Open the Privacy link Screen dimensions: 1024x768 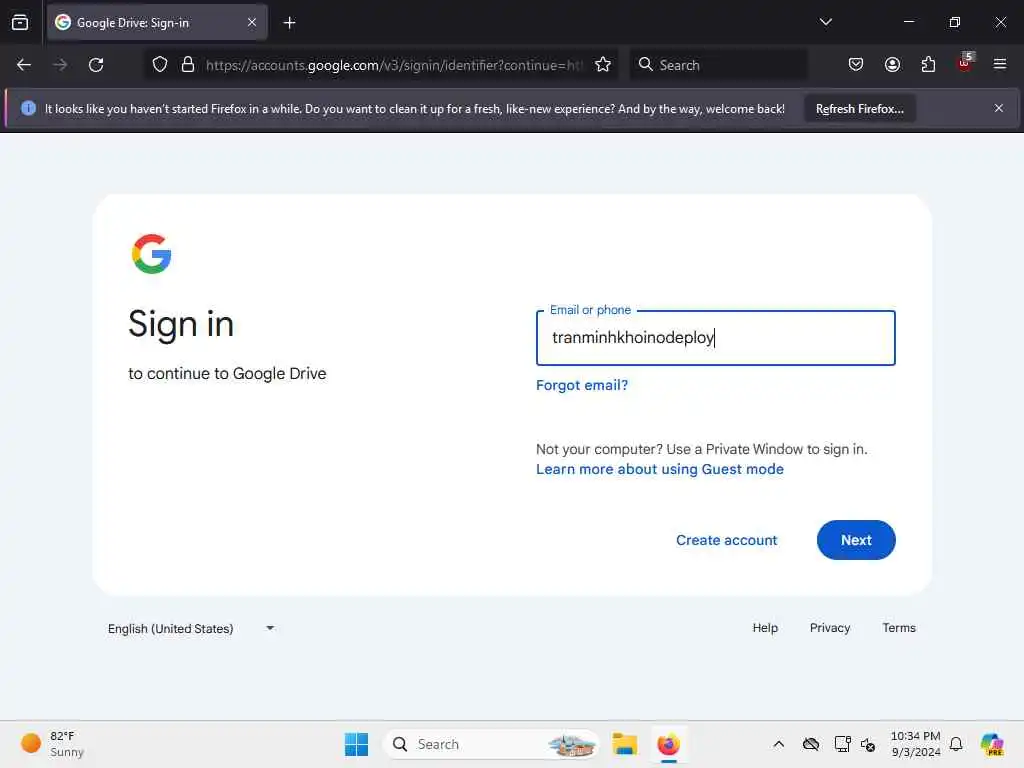click(829, 628)
